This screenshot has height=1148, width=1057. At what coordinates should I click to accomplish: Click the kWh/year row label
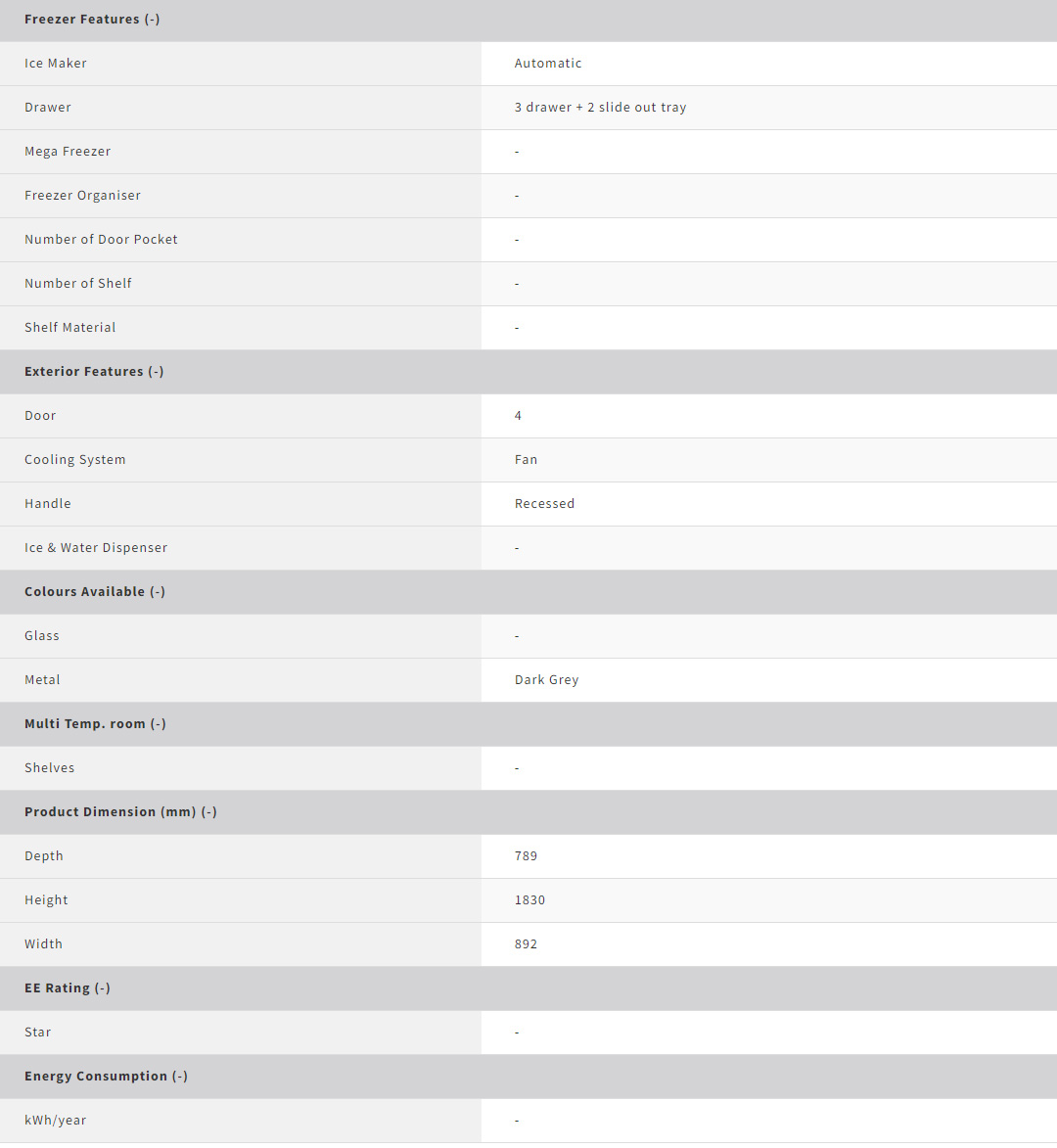pyautogui.click(x=55, y=1121)
